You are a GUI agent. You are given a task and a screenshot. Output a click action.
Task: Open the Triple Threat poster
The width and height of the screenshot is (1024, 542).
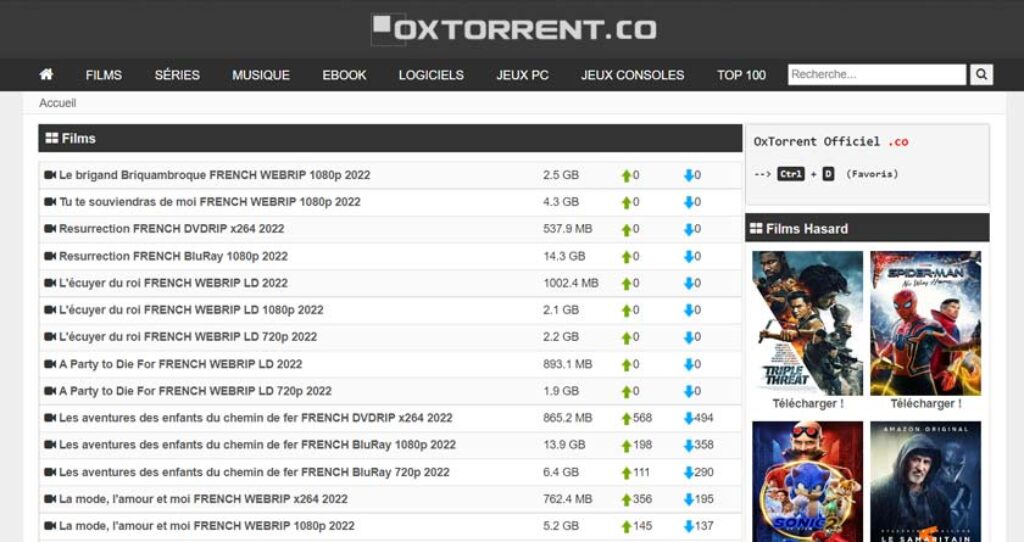(x=807, y=323)
